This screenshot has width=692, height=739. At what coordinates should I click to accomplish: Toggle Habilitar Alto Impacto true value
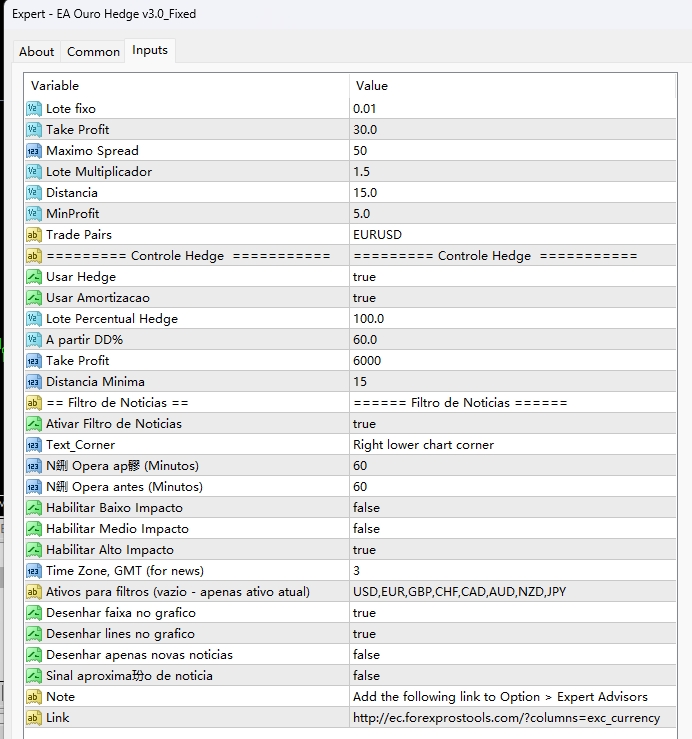tap(364, 549)
